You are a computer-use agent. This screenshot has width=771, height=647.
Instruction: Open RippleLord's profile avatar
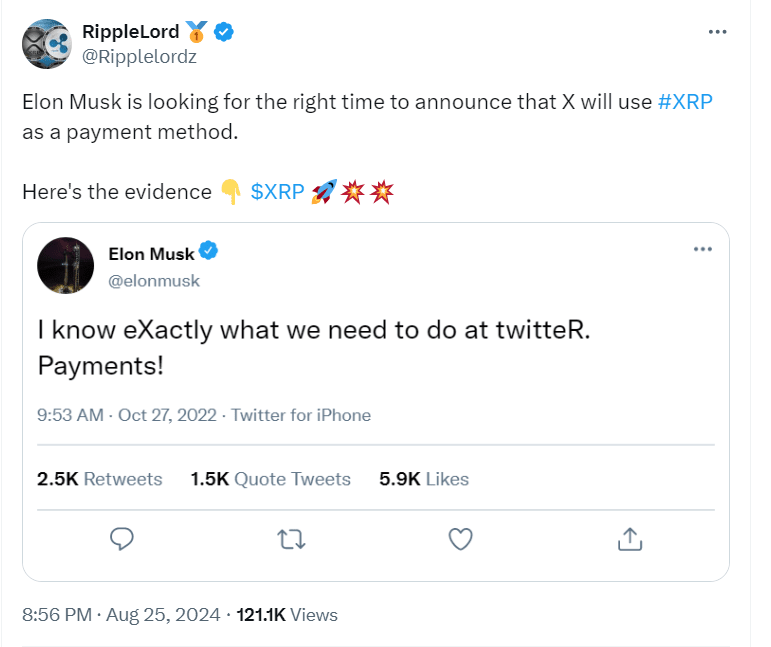tap(46, 44)
